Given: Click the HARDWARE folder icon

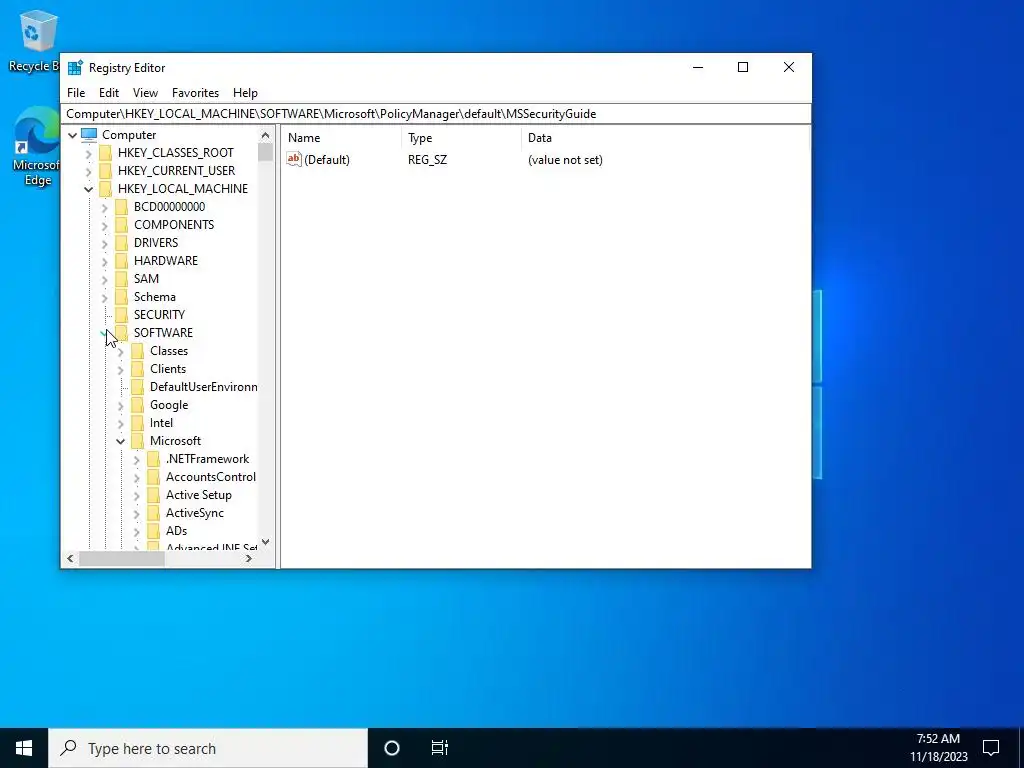Looking at the screenshot, I should pos(121,261).
